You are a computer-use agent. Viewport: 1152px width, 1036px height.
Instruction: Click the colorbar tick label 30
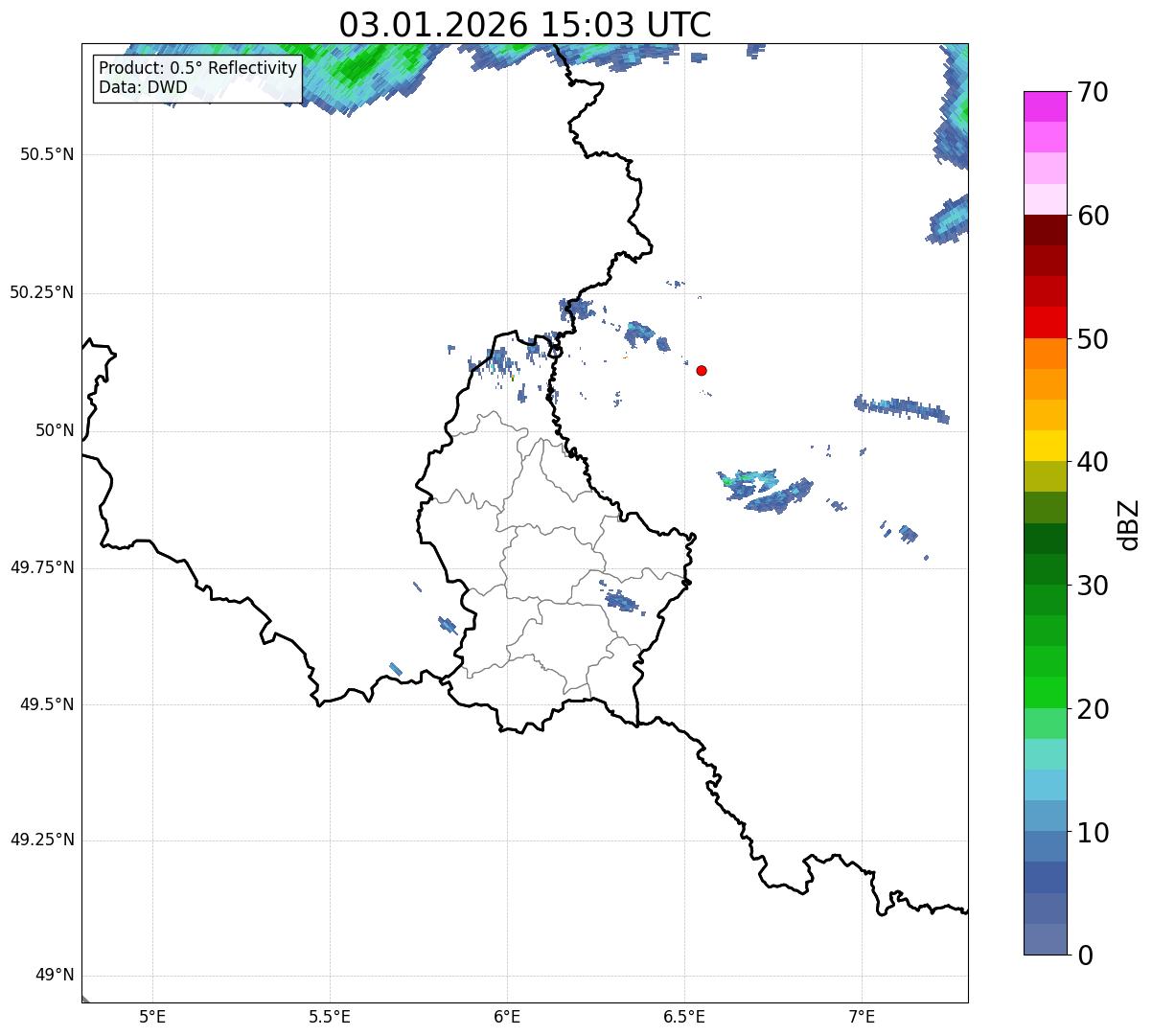[x=1094, y=586]
